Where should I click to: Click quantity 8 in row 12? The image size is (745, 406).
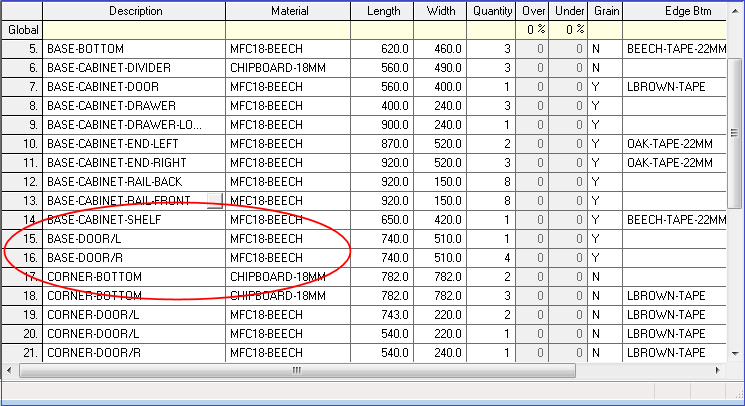point(491,182)
